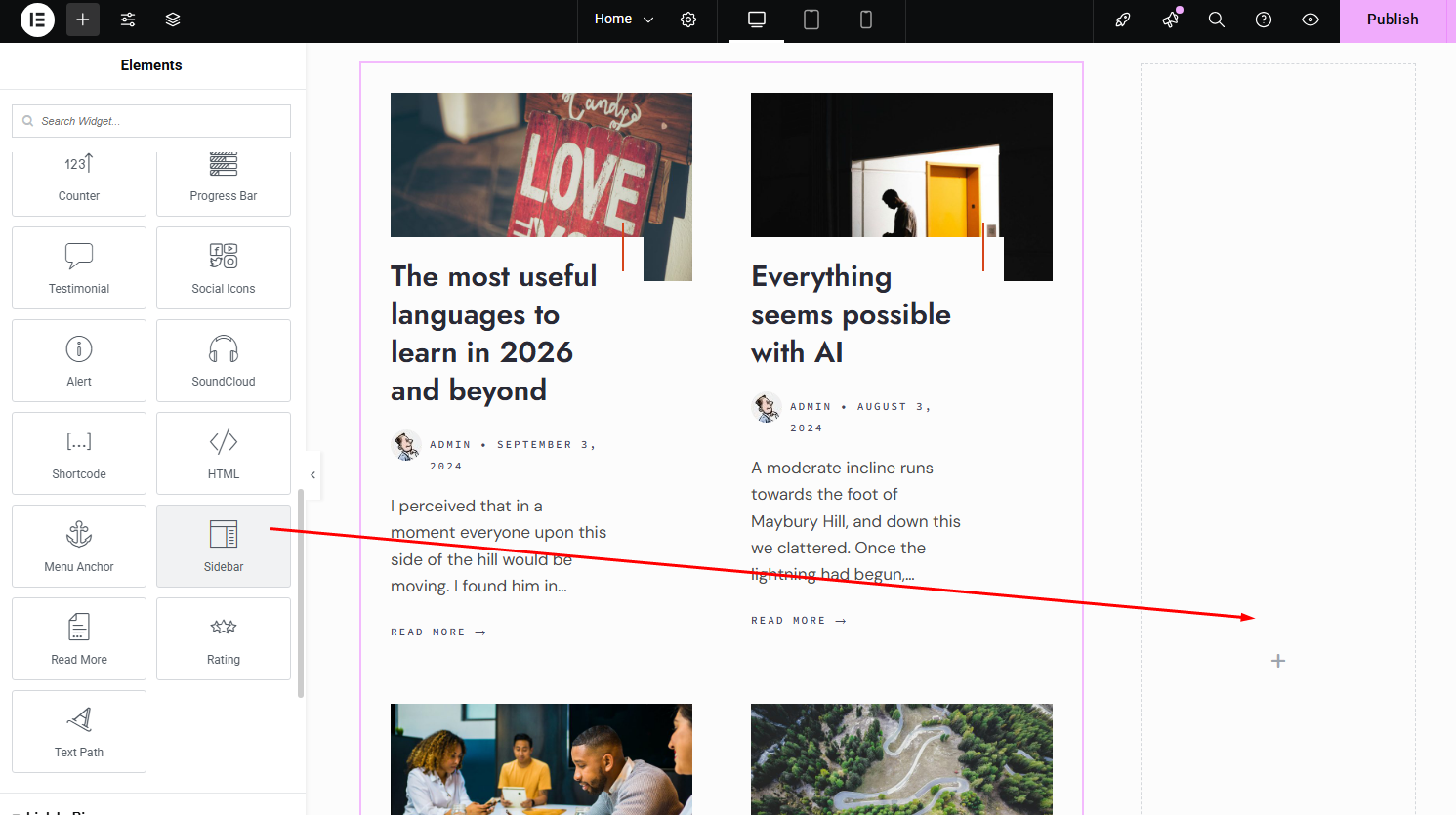Open the Structure layers icon
Viewport: 1456px width, 815px height.
[173, 20]
